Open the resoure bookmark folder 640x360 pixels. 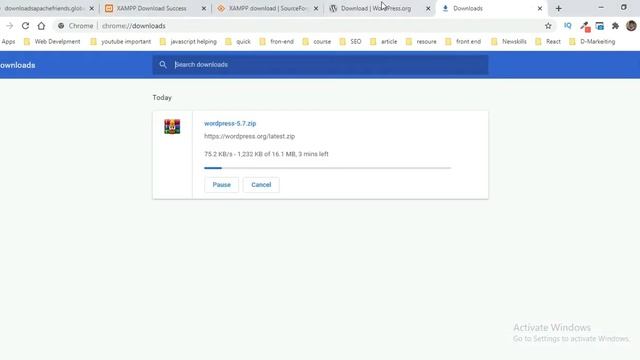click(421, 42)
